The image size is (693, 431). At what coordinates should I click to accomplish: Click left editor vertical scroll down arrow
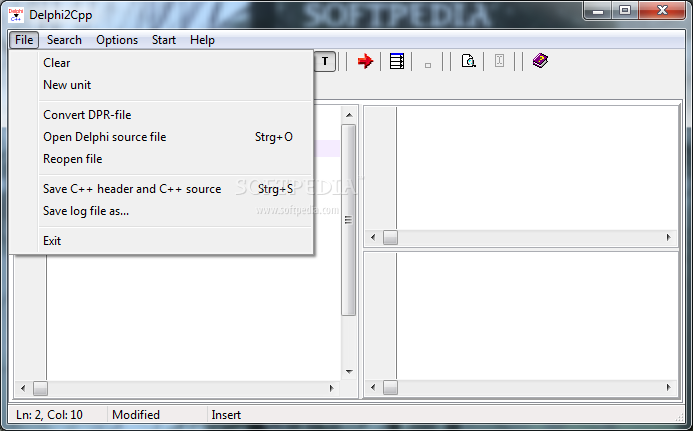tap(349, 372)
